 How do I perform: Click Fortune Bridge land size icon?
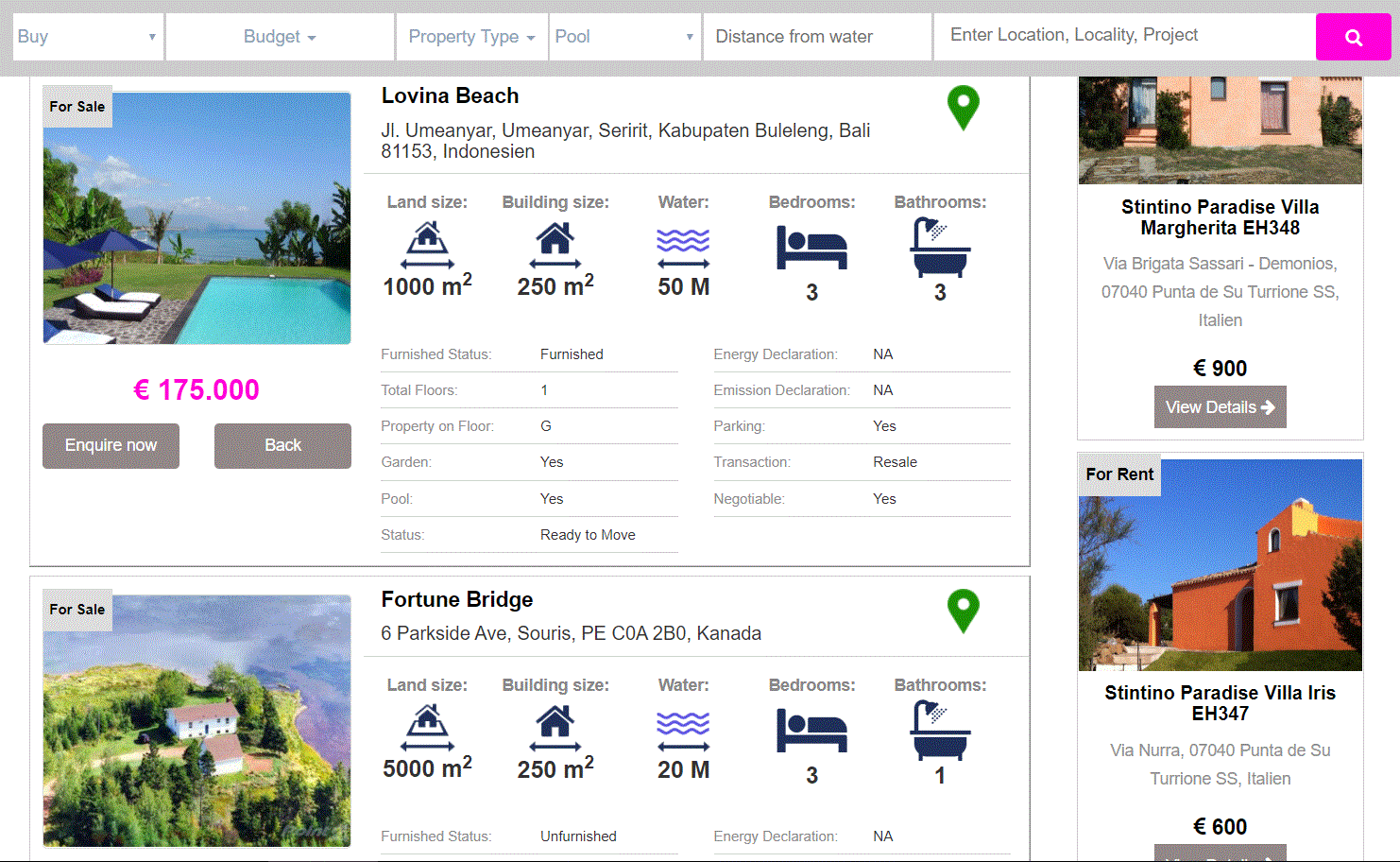coord(427,729)
